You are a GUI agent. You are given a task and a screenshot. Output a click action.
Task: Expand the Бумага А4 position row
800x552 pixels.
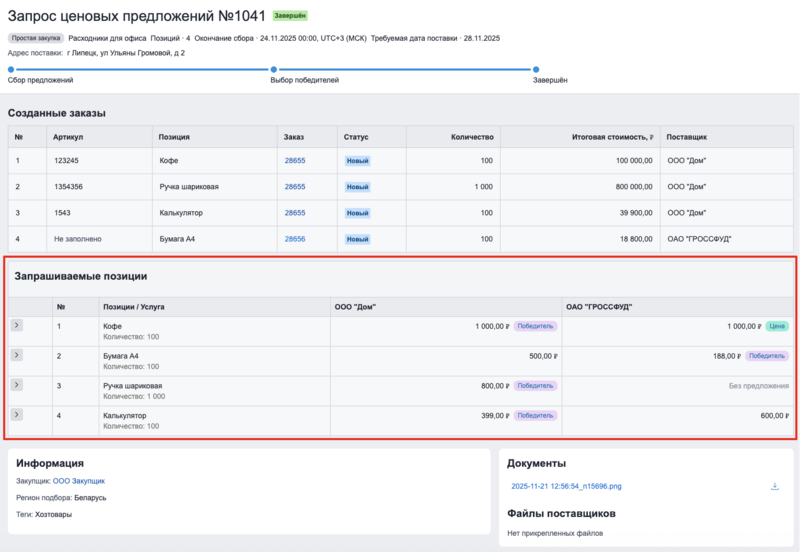(x=17, y=355)
